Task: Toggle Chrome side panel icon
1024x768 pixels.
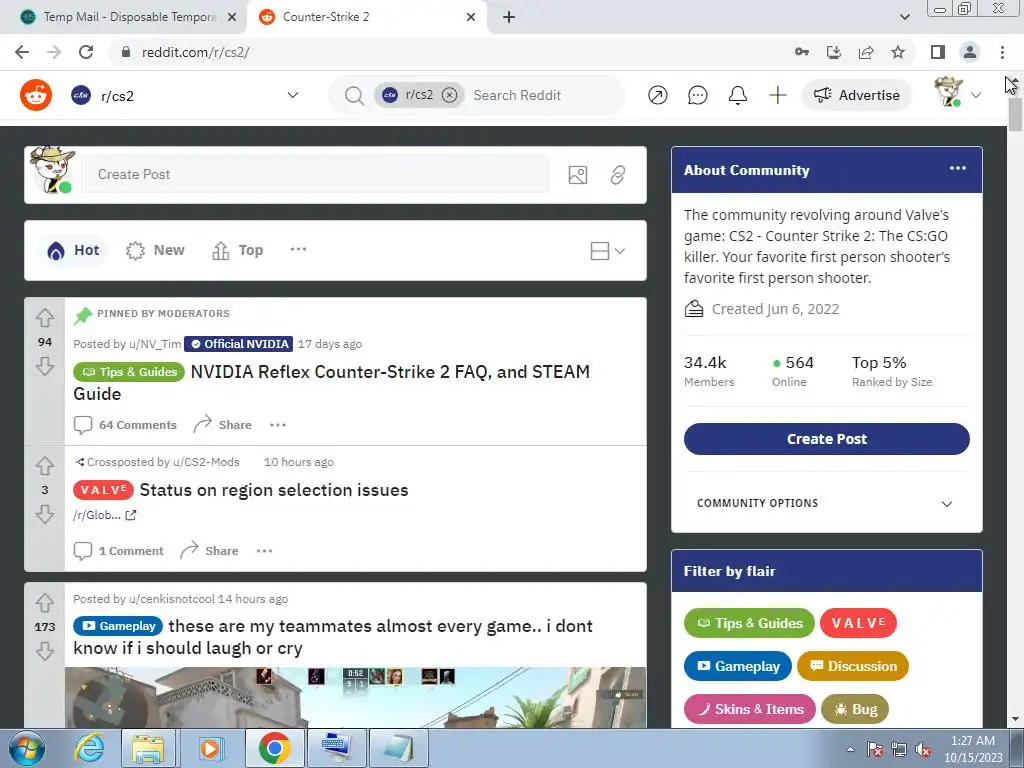Action: click(x=938, y=52)
